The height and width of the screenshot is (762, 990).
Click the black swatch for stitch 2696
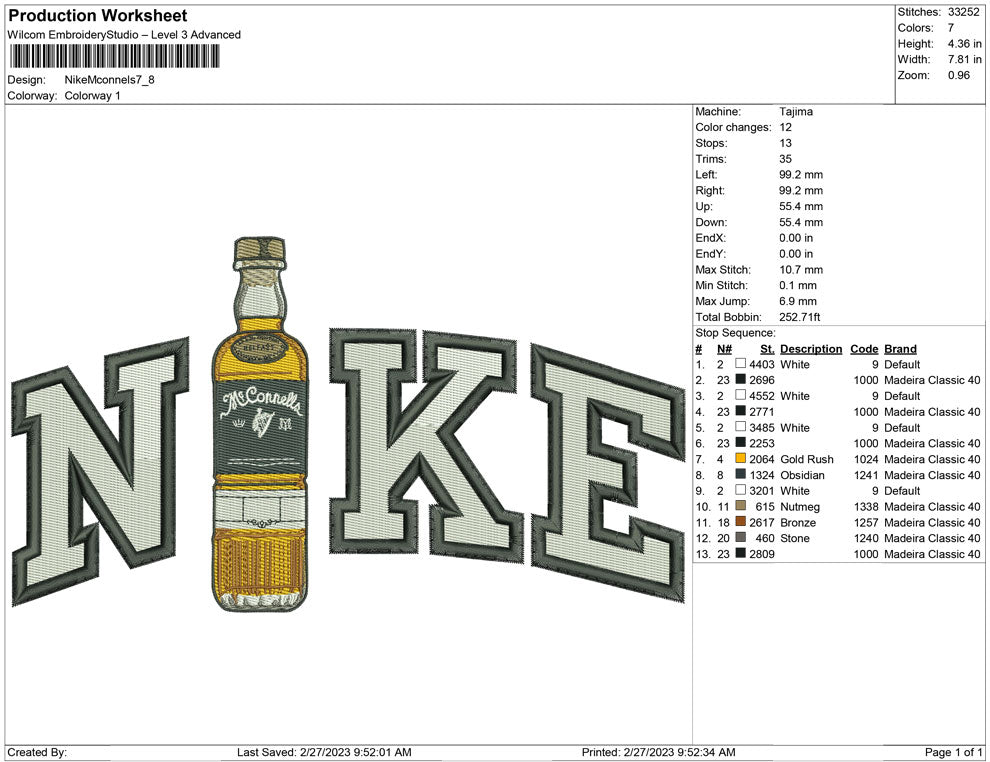741,379
